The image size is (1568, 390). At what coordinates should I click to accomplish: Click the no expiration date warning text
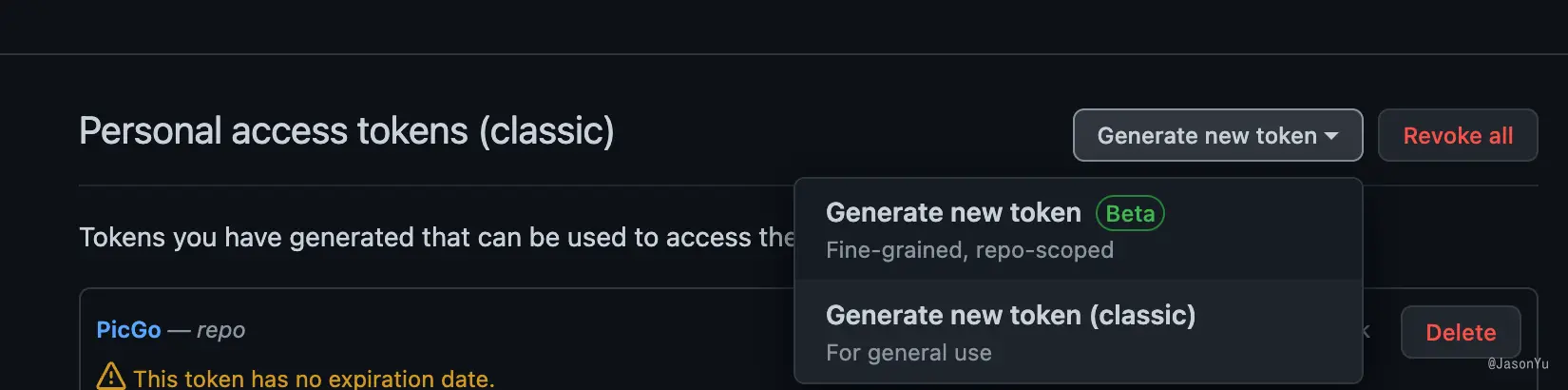pyautogui.click(x=314, y=379)
